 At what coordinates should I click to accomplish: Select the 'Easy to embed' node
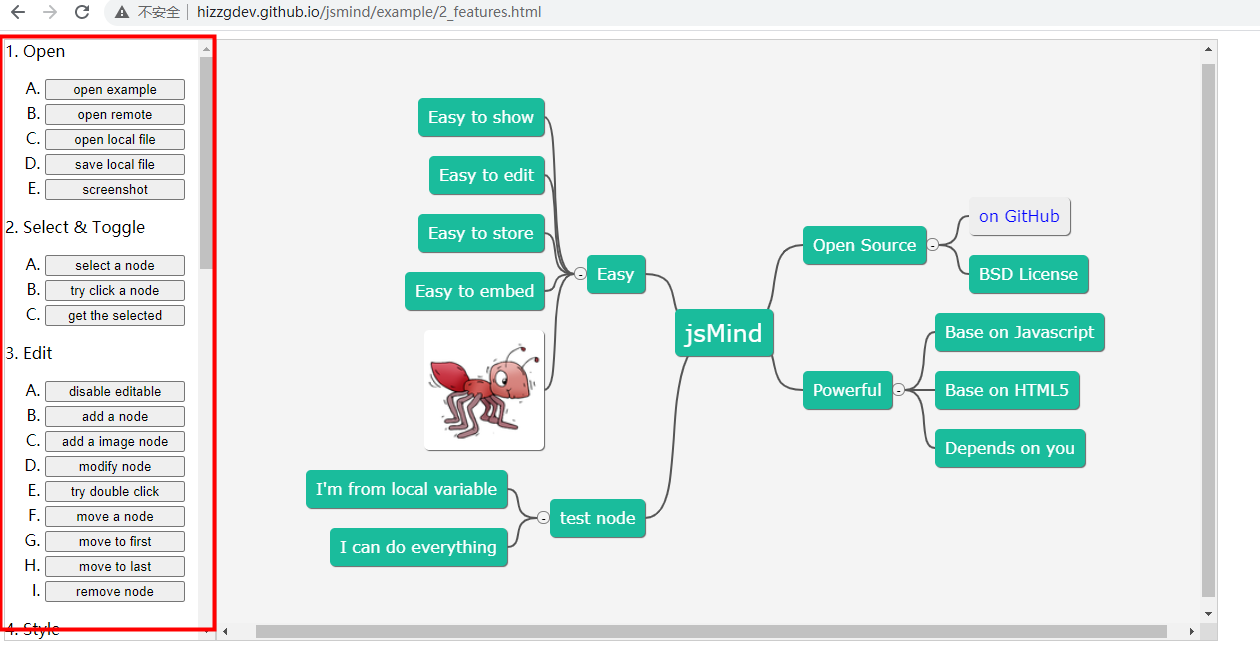475,291
